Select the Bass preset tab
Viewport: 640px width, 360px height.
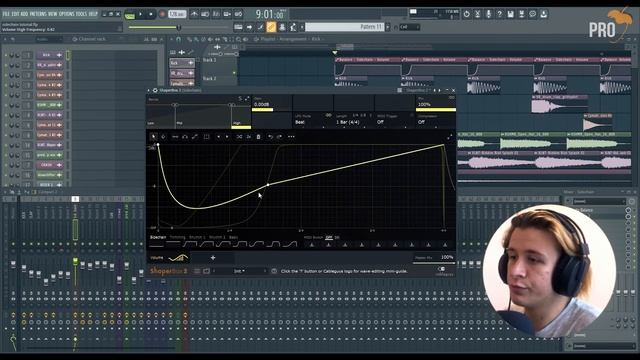[233, 237]
